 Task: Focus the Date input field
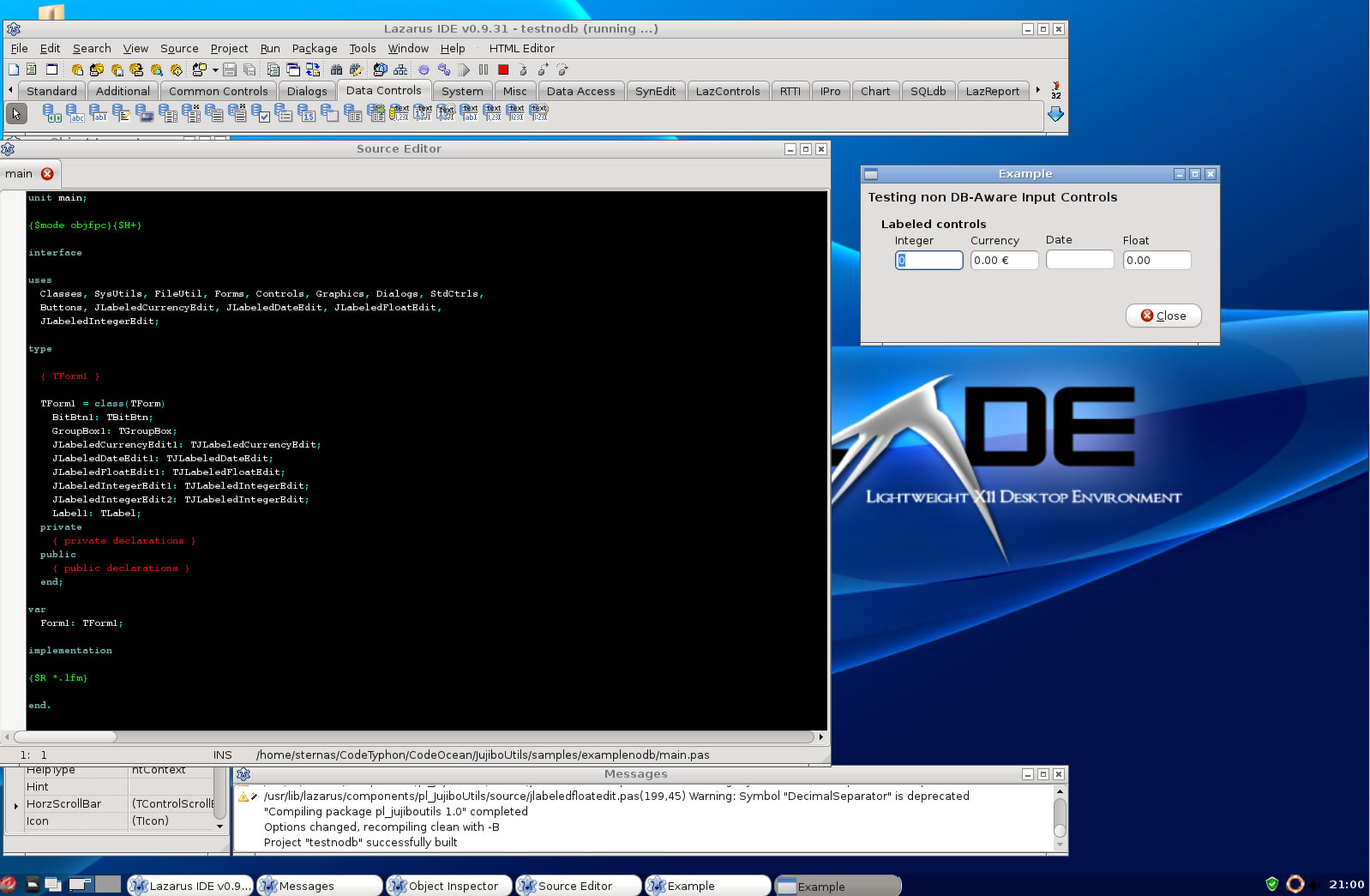point(1079,259)
